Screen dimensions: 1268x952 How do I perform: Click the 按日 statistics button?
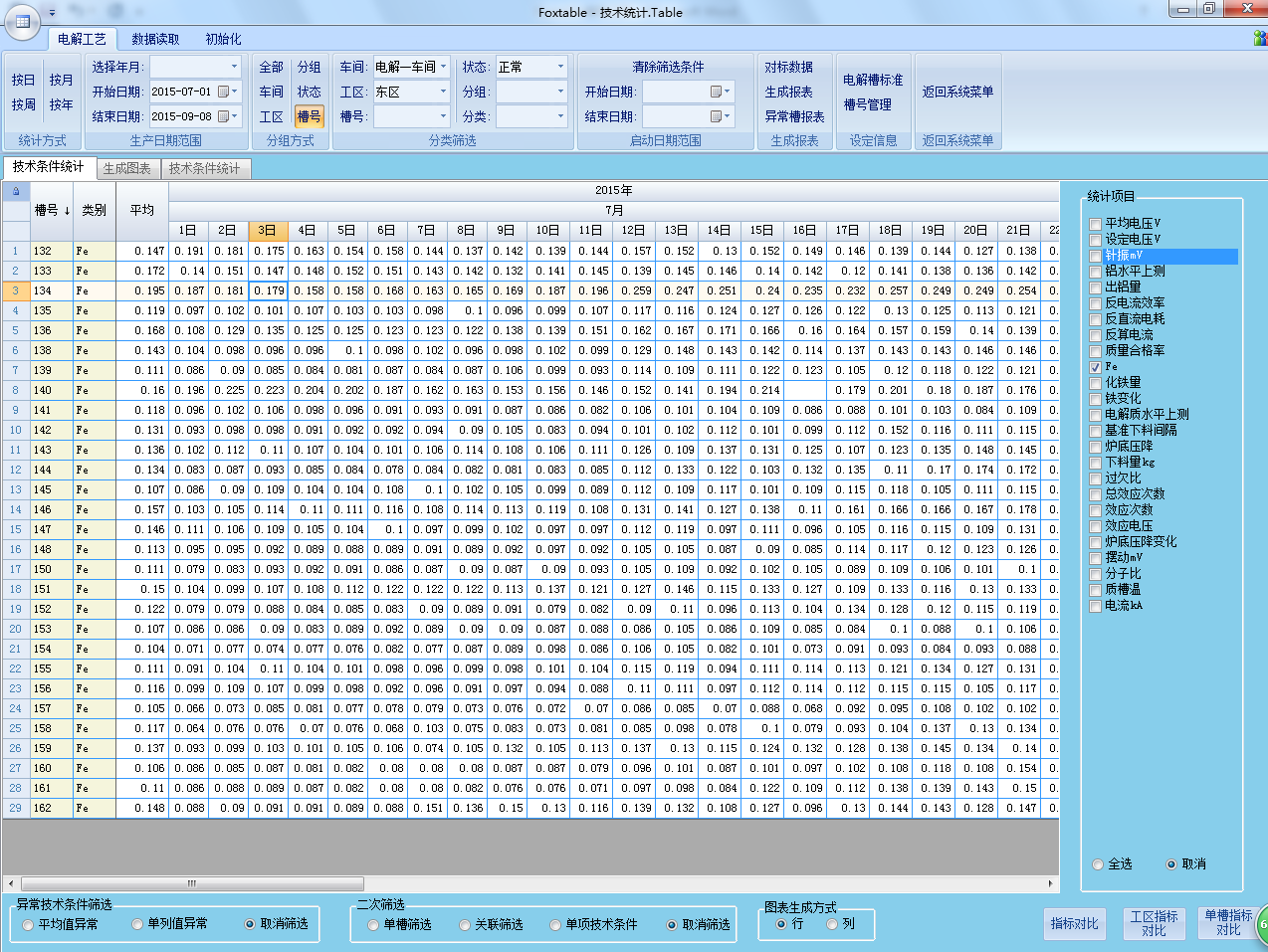coord(23,80)
